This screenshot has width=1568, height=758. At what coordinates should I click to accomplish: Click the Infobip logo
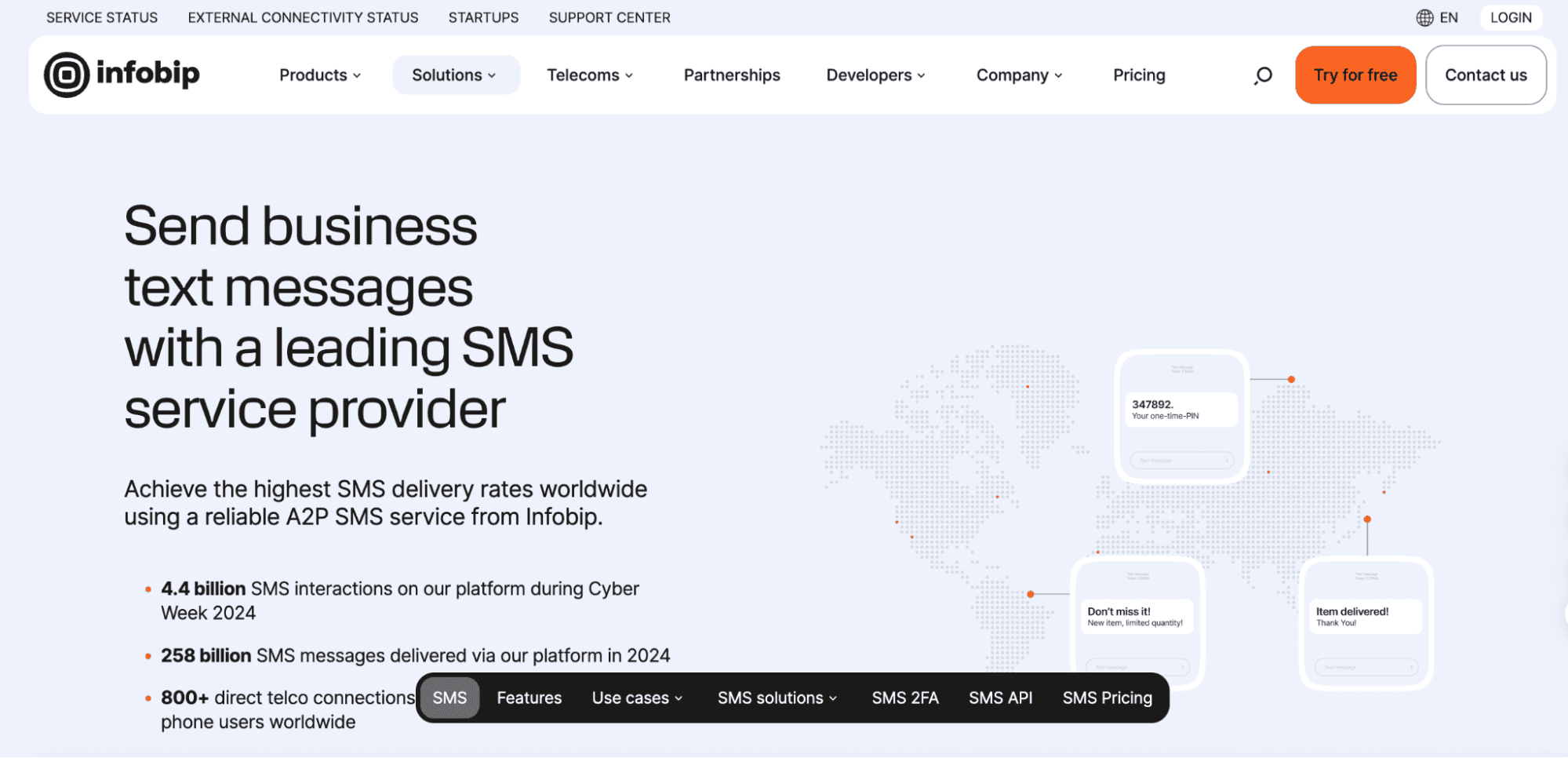(122, 75)
